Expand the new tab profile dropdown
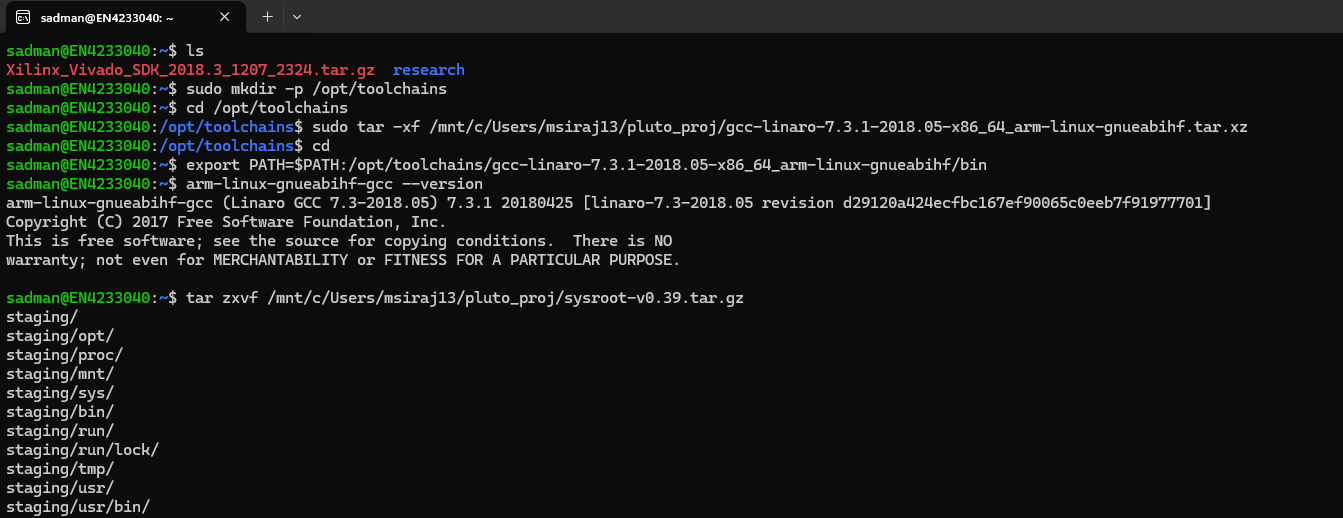 click(297, 17)
